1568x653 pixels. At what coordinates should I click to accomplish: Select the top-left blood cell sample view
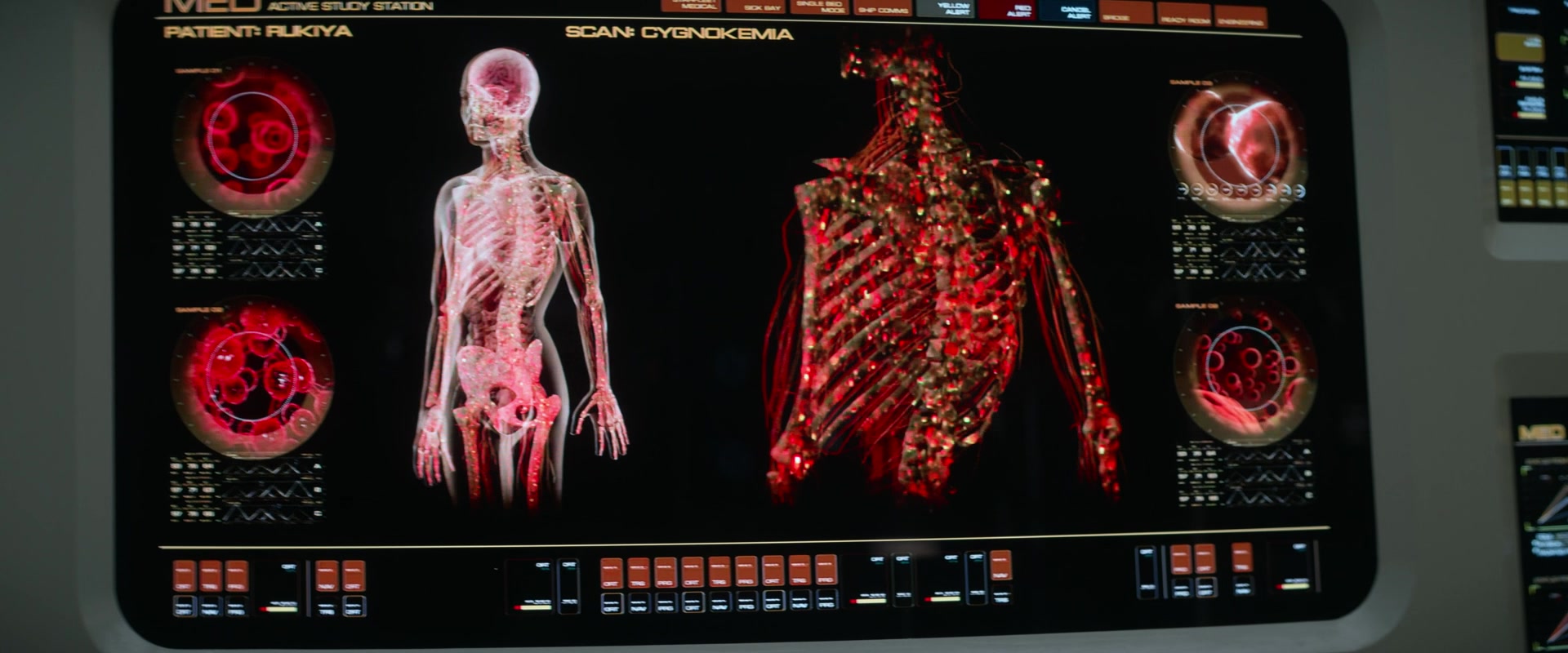click(254, 136)
